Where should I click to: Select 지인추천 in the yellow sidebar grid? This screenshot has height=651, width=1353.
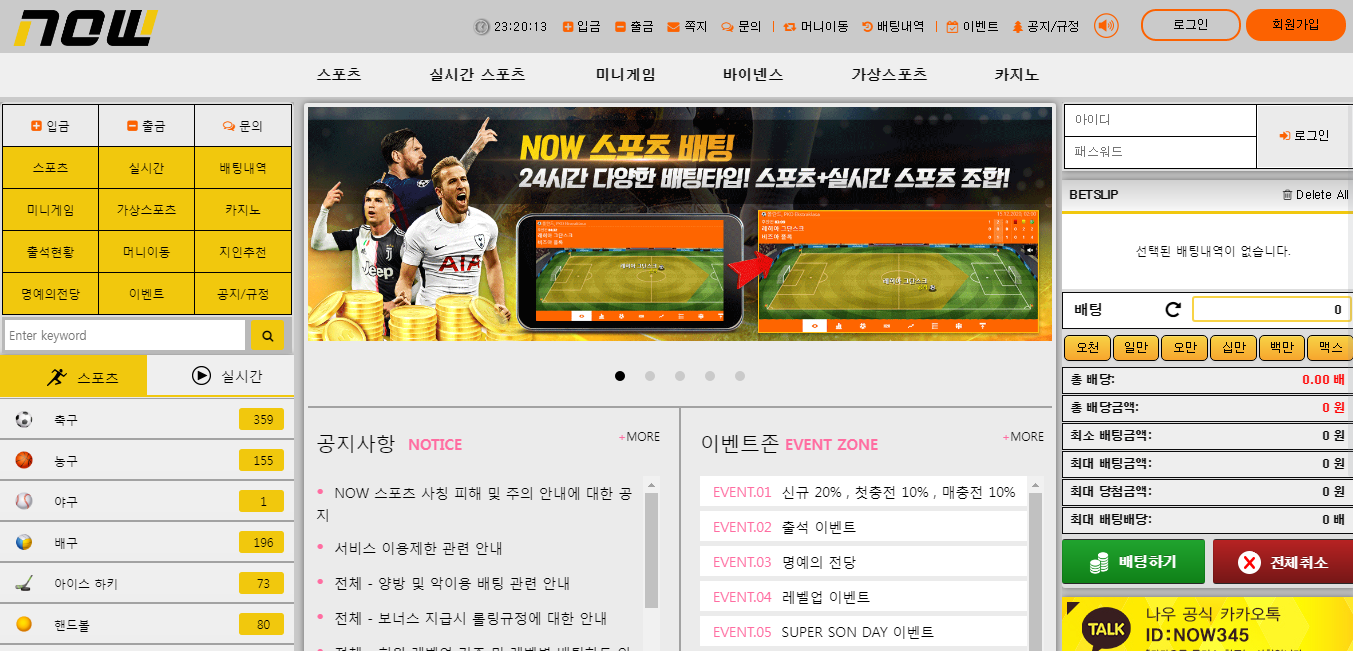coord(243,252)
